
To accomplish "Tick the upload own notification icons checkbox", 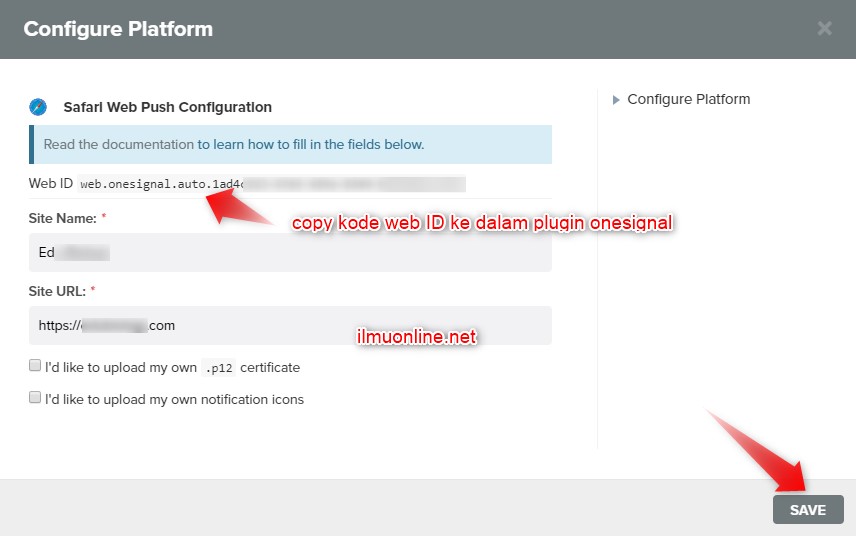I will [x=35, y=398].
